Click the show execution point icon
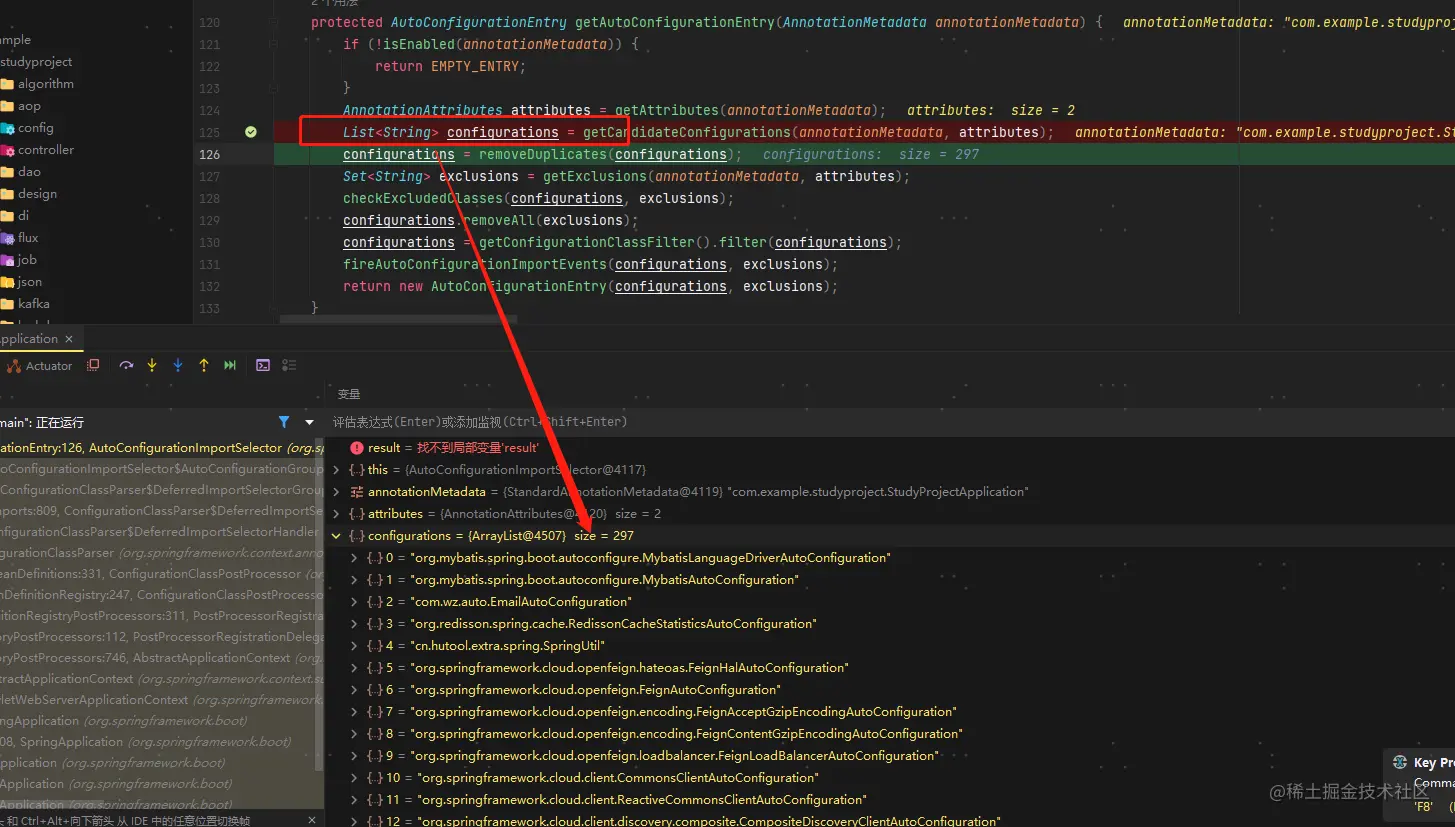The image size is (1455, 827). 93,366
